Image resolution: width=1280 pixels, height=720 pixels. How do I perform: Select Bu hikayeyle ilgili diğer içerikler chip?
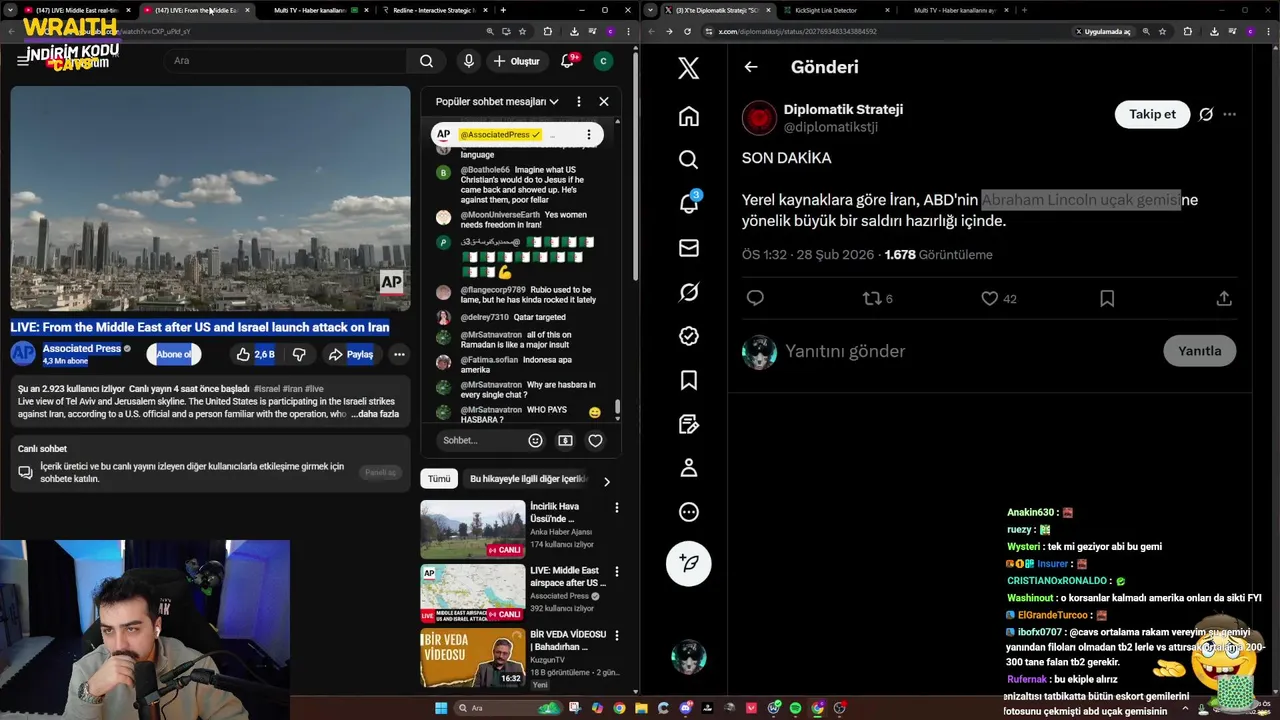coord(528,479)
